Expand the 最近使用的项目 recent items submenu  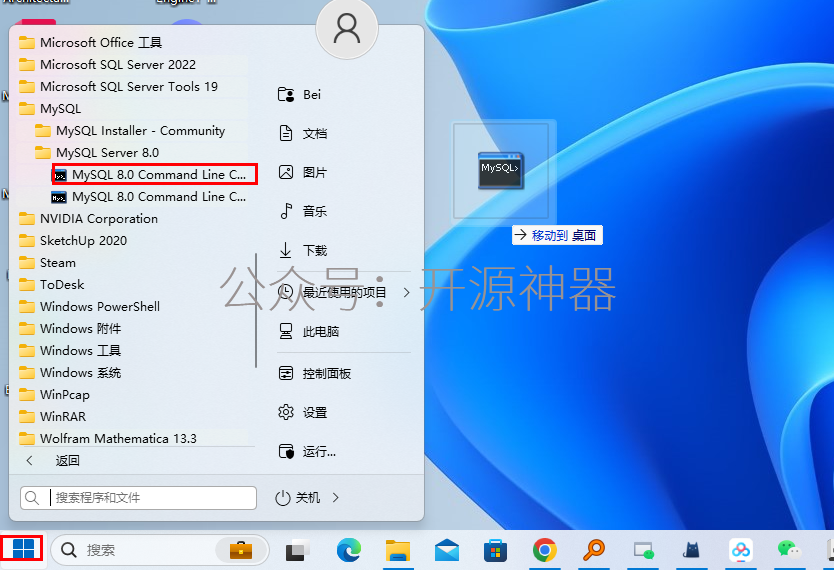[x=406, y=292]
